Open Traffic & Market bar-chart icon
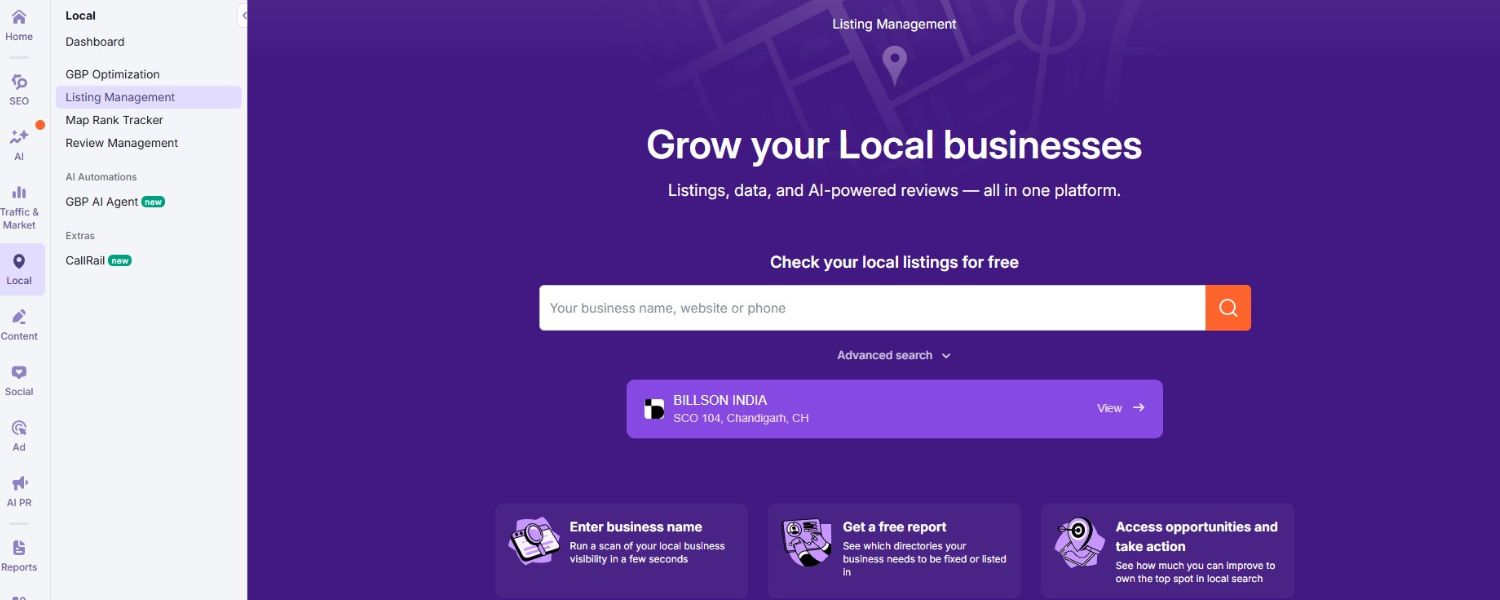The height and width of the screenshot is (600, 1500). pos(19,192)
